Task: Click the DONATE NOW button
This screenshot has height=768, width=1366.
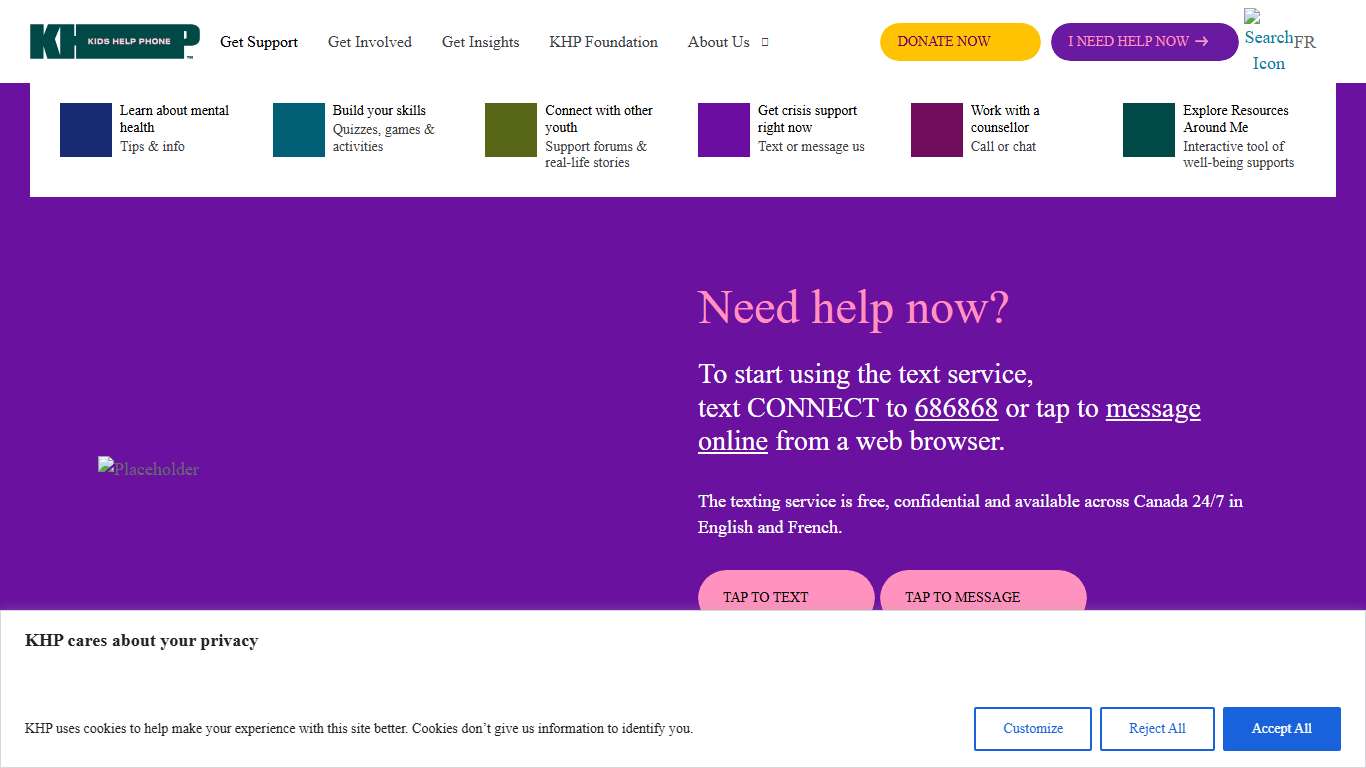Action: click(959, 41)
